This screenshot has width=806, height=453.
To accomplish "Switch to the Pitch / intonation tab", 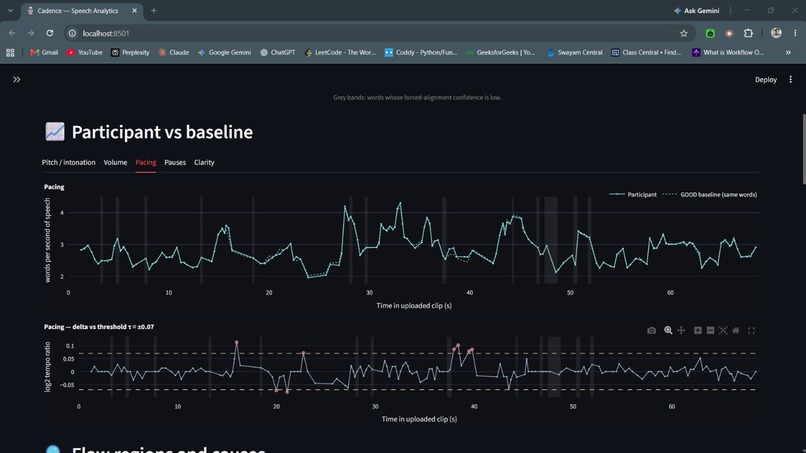I will (68, 162).
